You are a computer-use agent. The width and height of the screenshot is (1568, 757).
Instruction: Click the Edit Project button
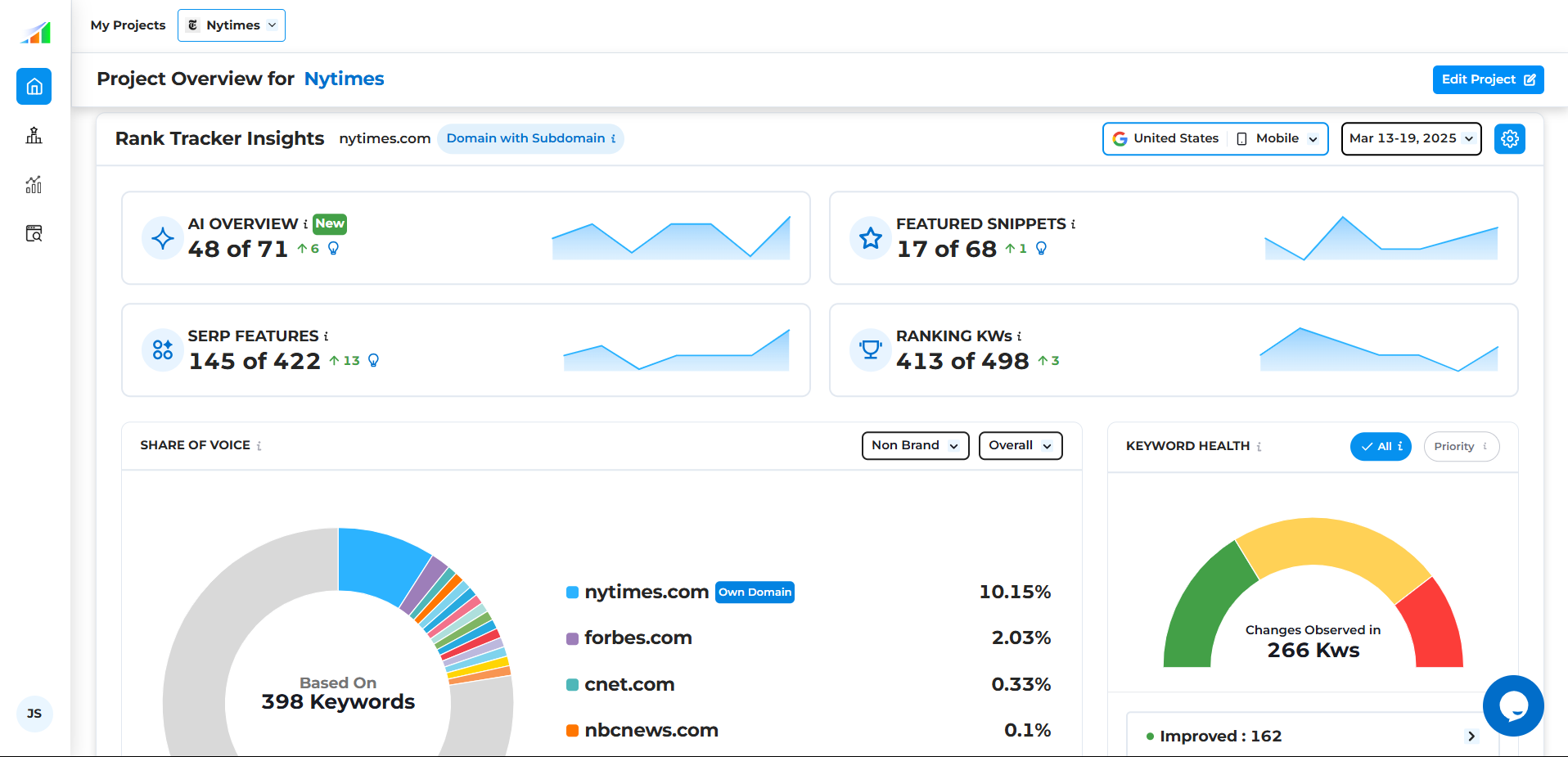[x=1488, y=80]
